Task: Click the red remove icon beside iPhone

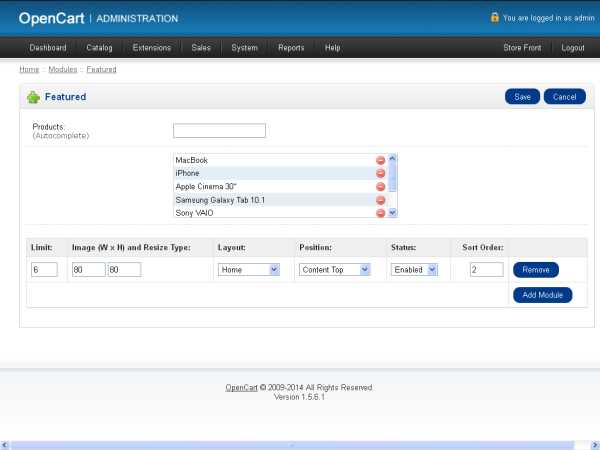Action: point(380,173)
